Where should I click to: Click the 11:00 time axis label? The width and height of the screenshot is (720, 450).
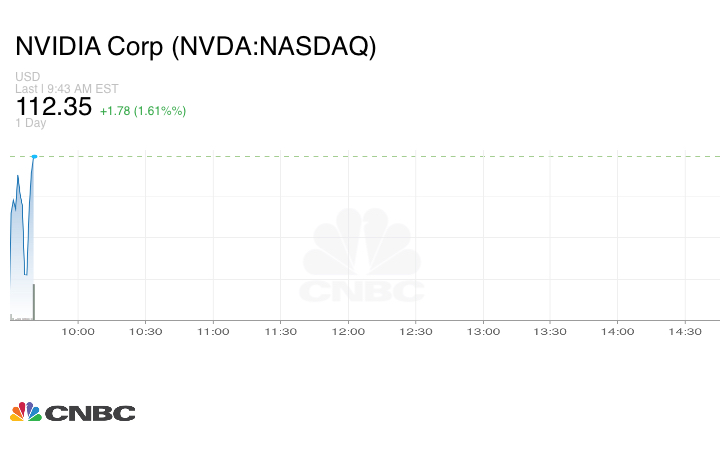tap(213, 332)
